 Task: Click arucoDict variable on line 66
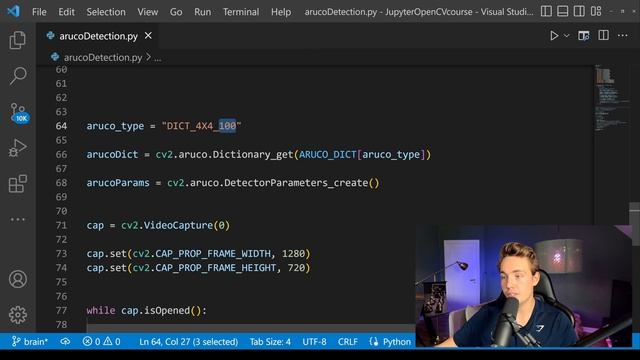[x=112, y=154]
